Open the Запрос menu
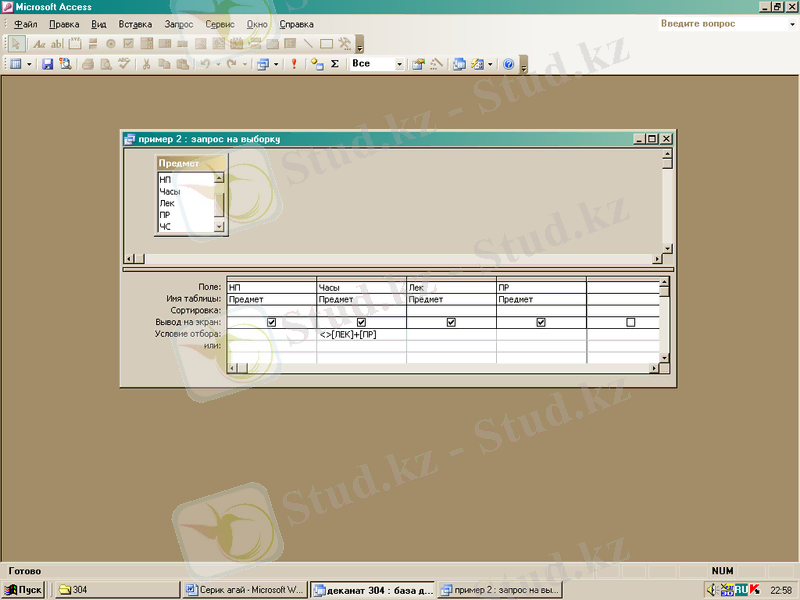800x600 pixels. pyautogui.click(x=178, y=23)
